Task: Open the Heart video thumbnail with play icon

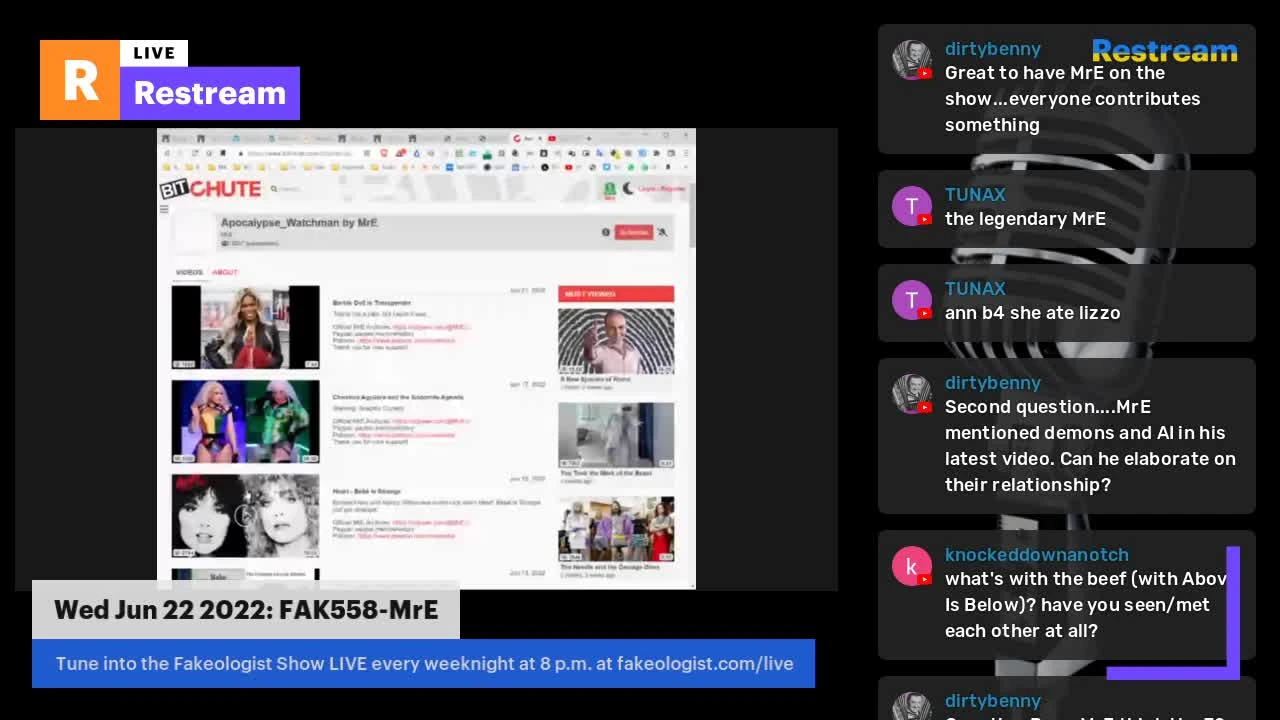Action: 245,515
